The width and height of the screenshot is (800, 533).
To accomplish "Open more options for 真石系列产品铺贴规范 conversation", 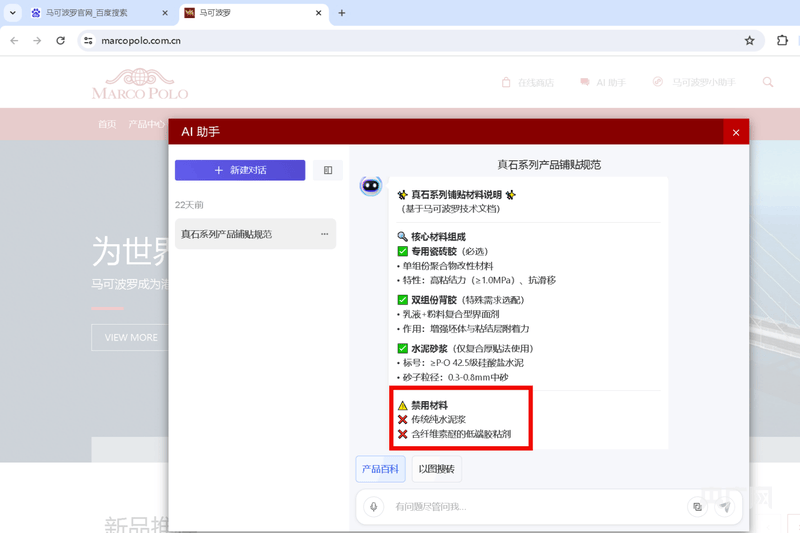I will [x=324, y=234].
